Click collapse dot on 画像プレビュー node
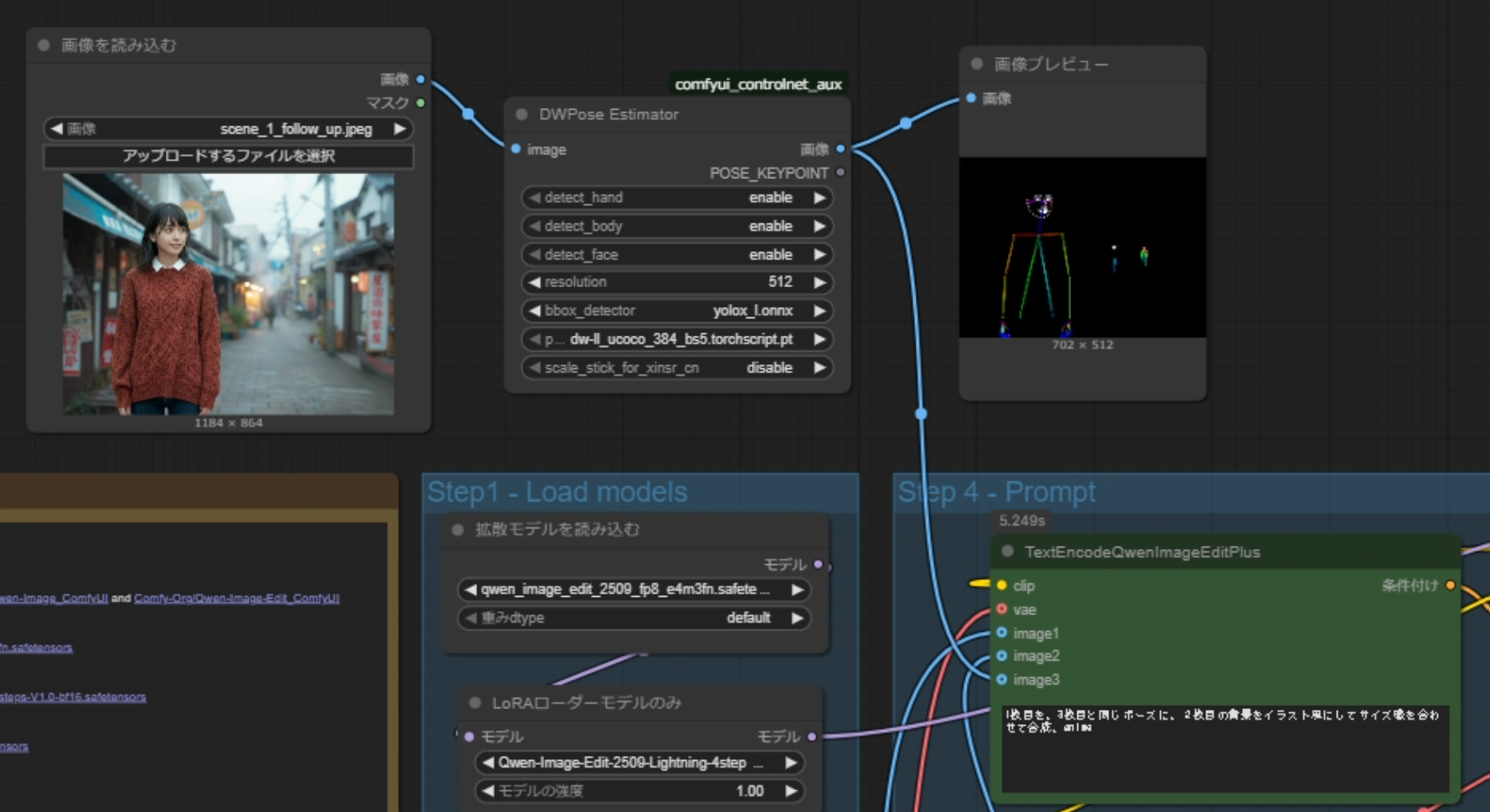The image size is (1490, 812). (976, 64)
